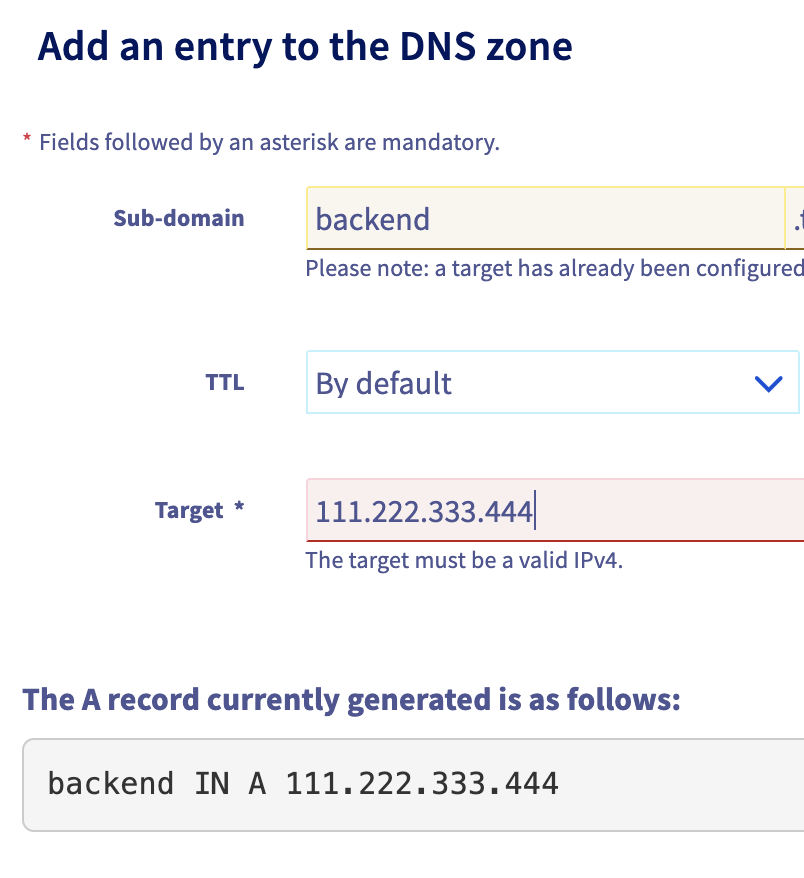Click the 'TTL' field label
The width and height of the screenshot is (804, 878).
(x=225, y=382)
